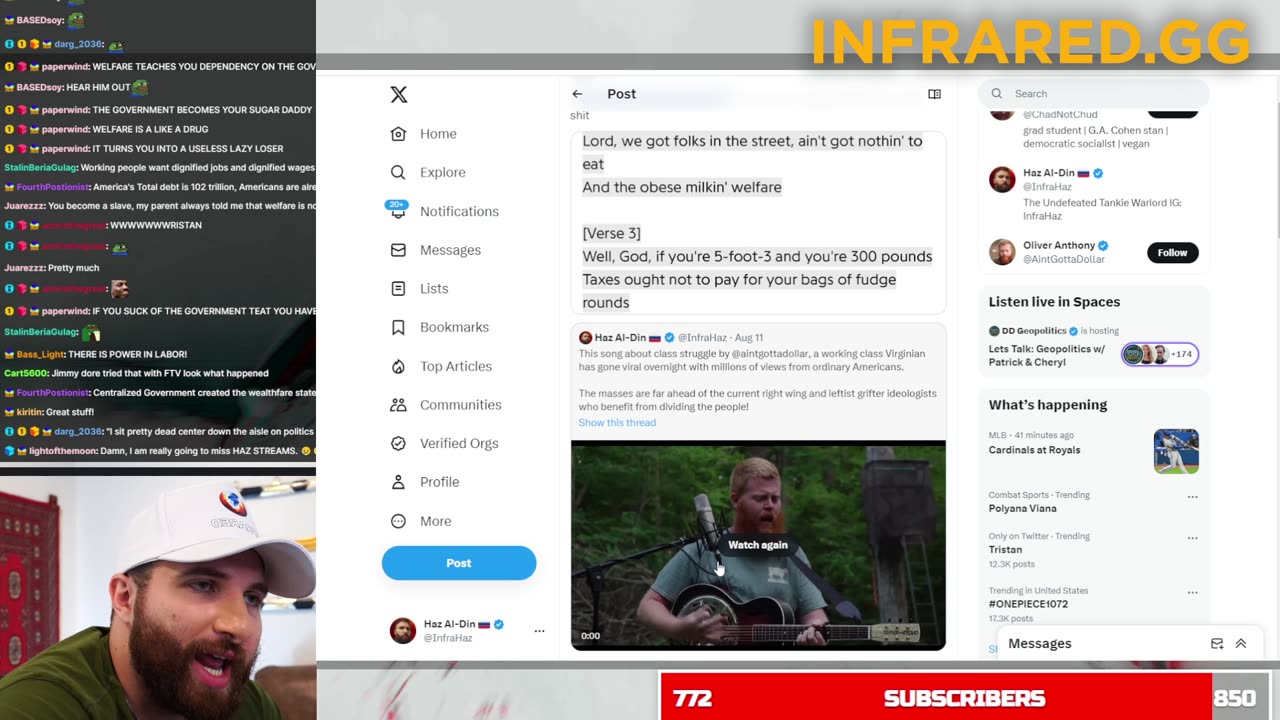Click the DD Geopolitics host name

click(x=1035, y=331)
